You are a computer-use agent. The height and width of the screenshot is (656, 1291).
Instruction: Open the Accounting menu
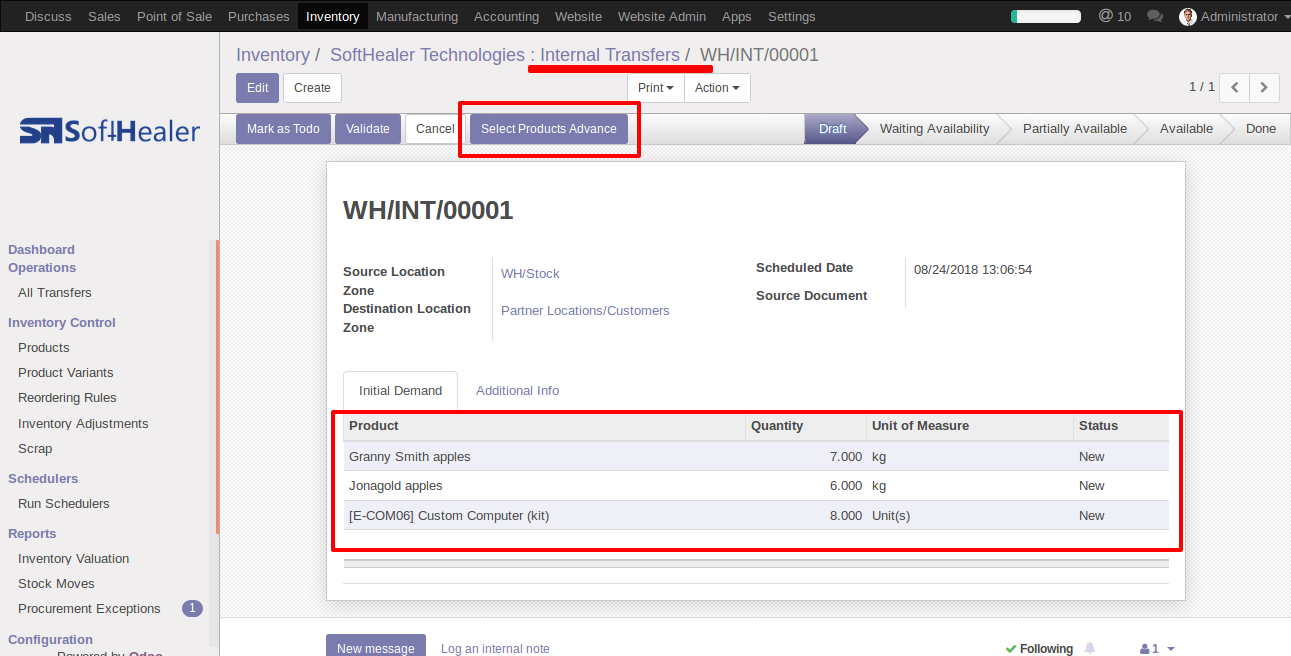click(506, 16)
